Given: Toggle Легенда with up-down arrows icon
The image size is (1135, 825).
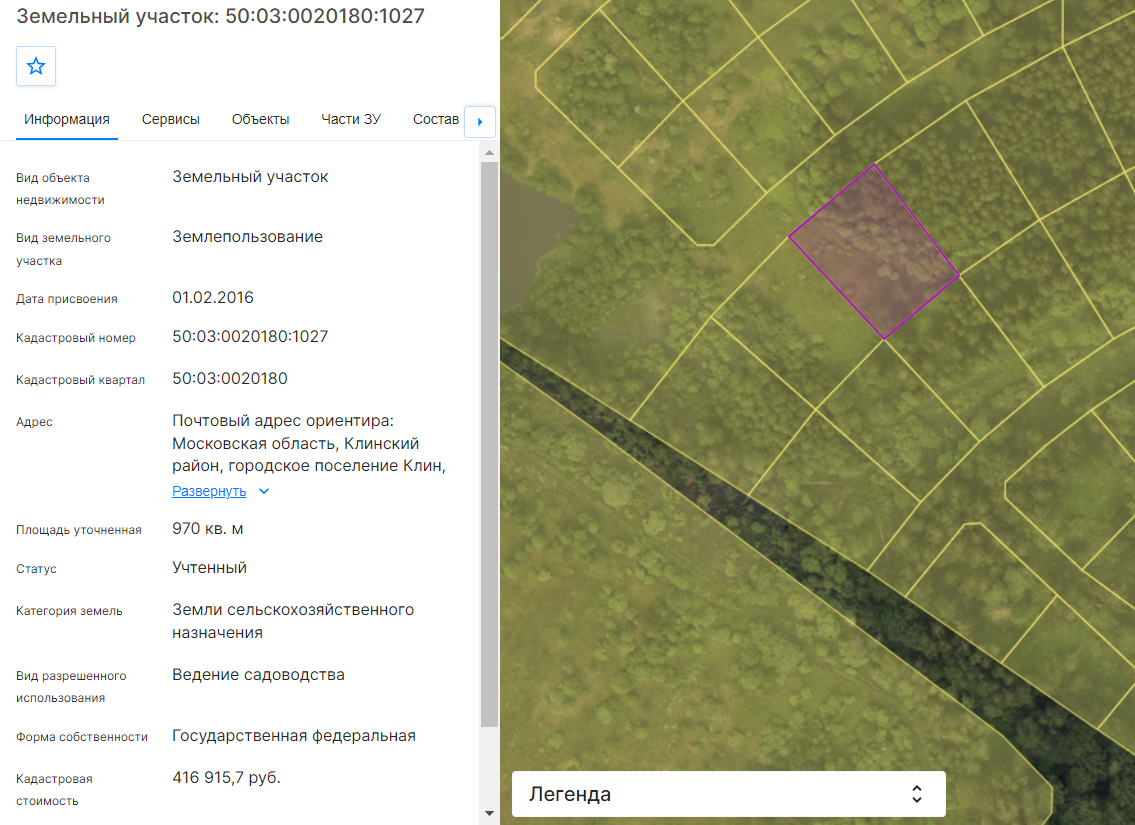Looking at the screenshot, I should tap(916, 794).
